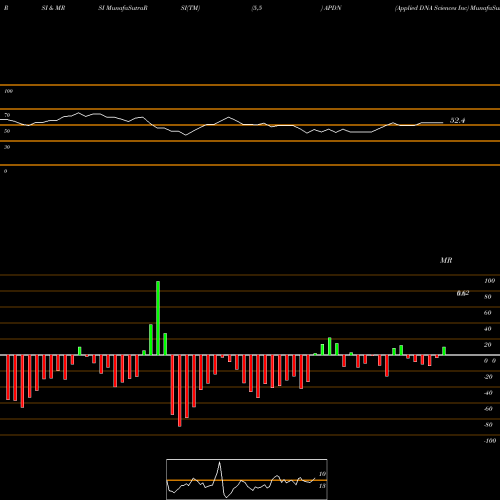Image resolution: width=500 pixels, height=500 pixels.
Task: Click the 'SI MunafaSutraR' title text
Action: 123,8
